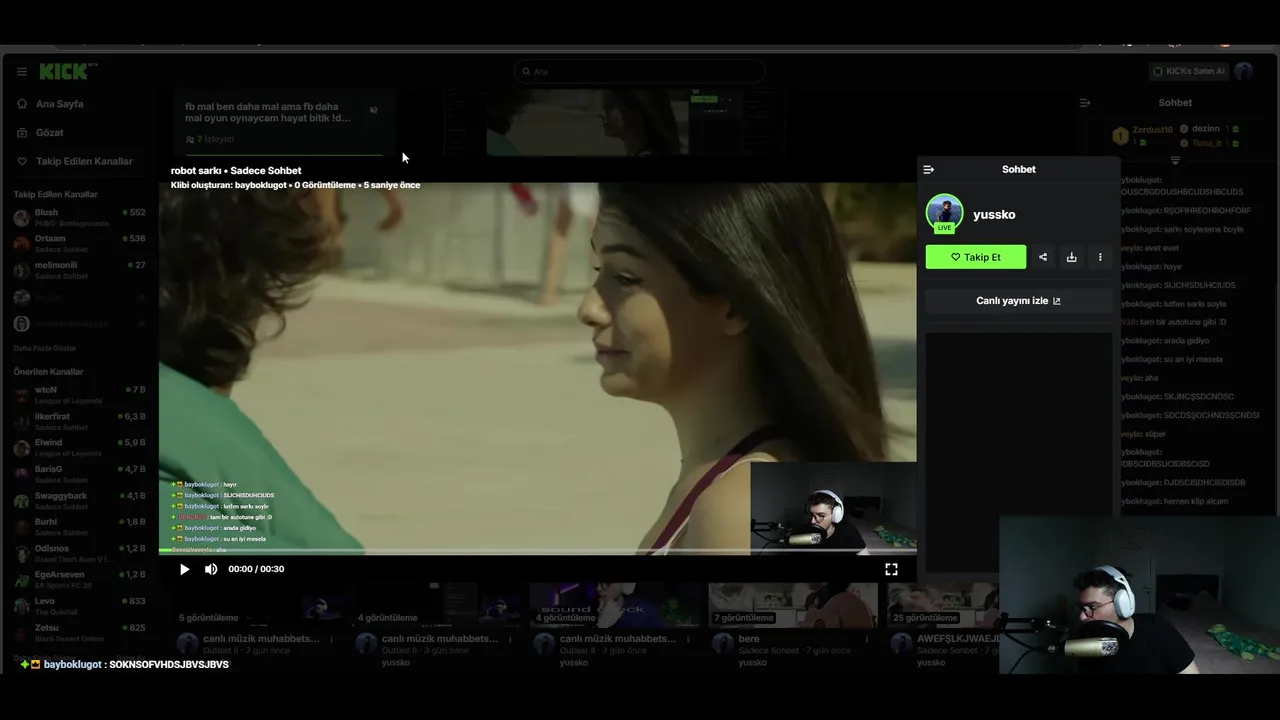Screen dimensions: 1280x720
Task: Click robot sarkı clip title
Action: pos(195,170)
